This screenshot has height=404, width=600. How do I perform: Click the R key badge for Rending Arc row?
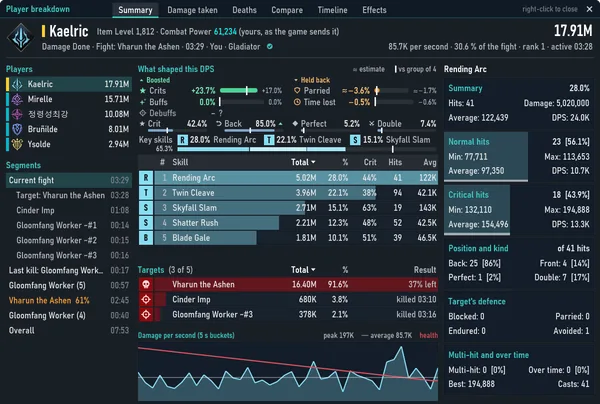click(146, 178)
